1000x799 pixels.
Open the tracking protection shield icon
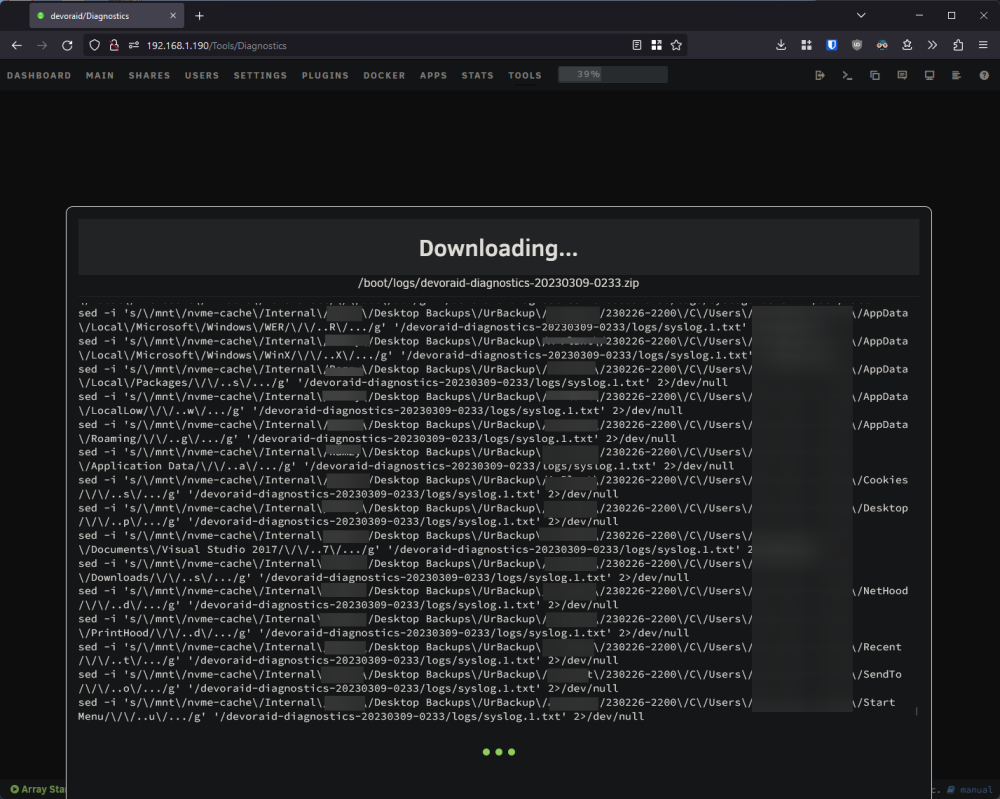pyautogui.click(x=94, y=45)
